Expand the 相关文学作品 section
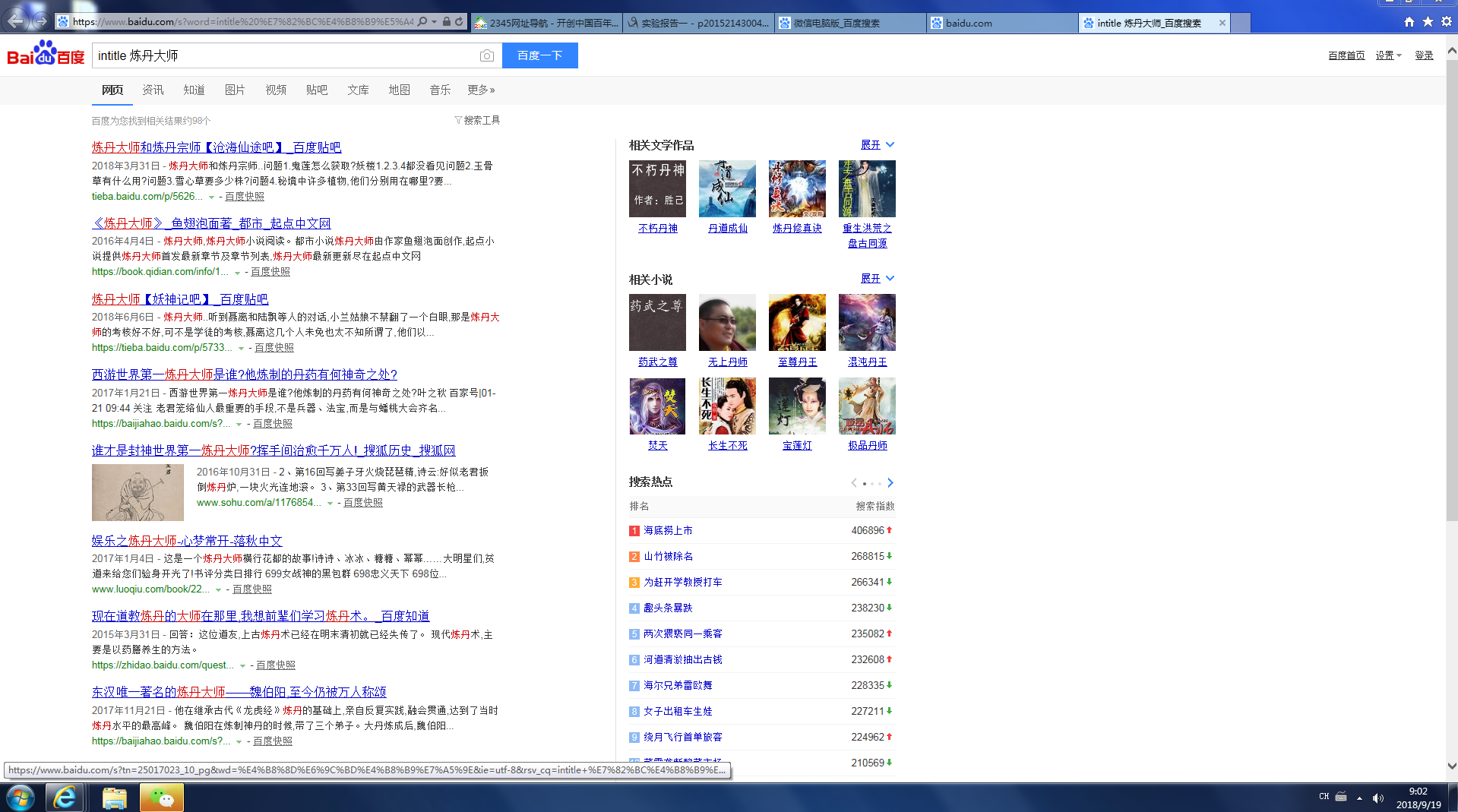This screenshot has width=1458, height=812. (x=878, y=144)
